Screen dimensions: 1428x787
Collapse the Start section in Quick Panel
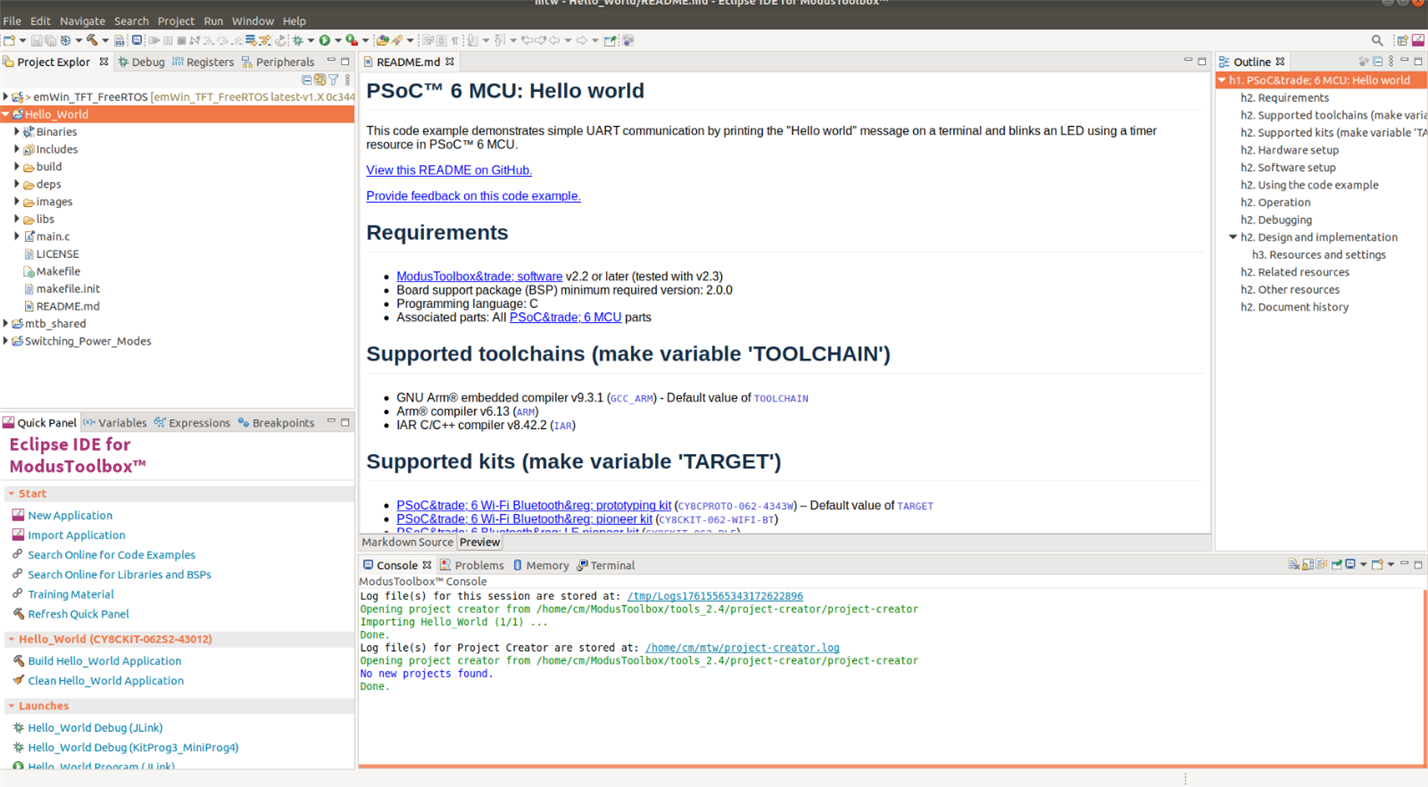[11, 494]
